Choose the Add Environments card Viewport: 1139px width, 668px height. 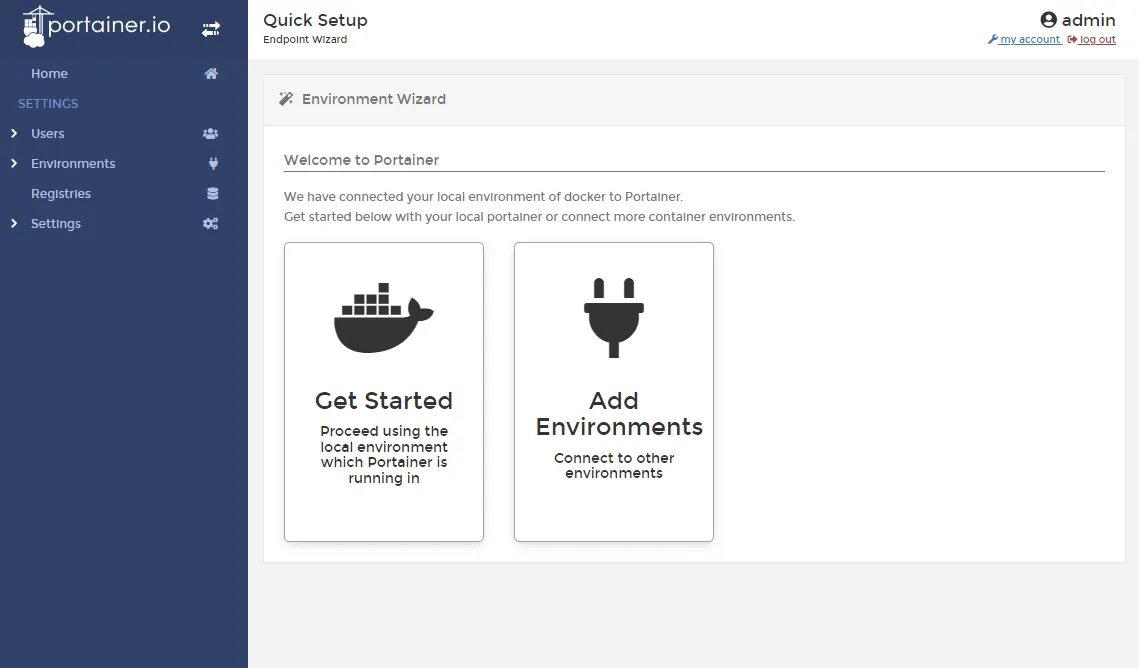pos(614,392)
